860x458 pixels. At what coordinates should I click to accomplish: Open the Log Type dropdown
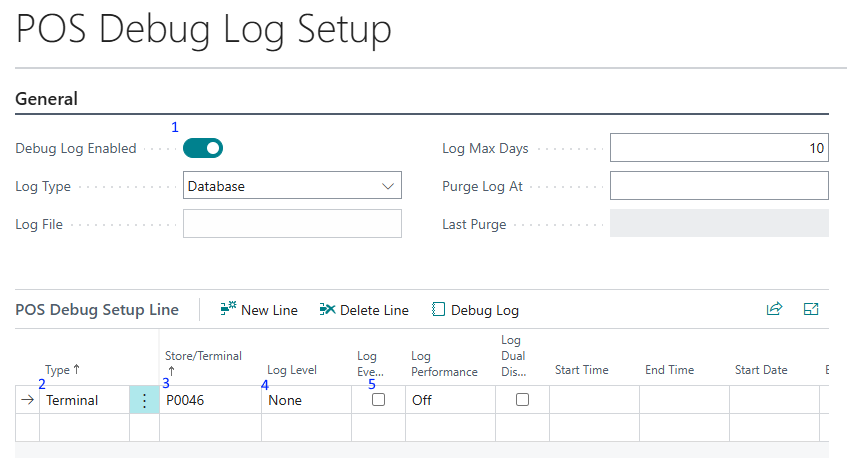[x=292, y=186]
